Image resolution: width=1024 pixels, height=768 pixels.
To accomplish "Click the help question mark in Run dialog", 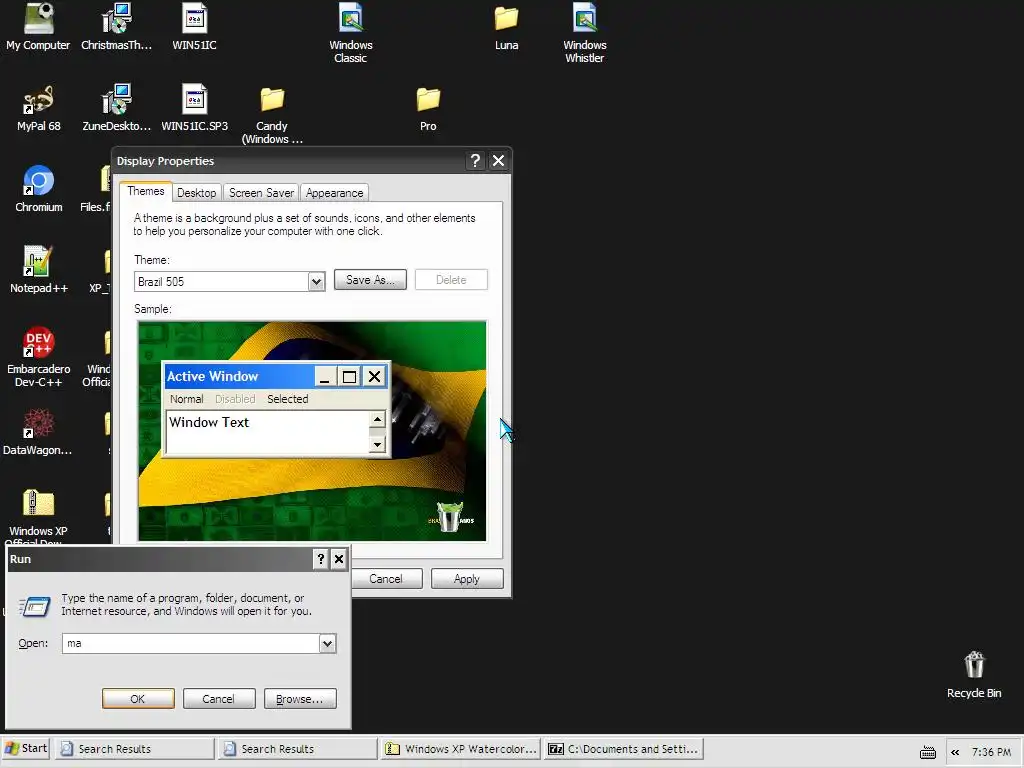I will (x=320, y=559).
